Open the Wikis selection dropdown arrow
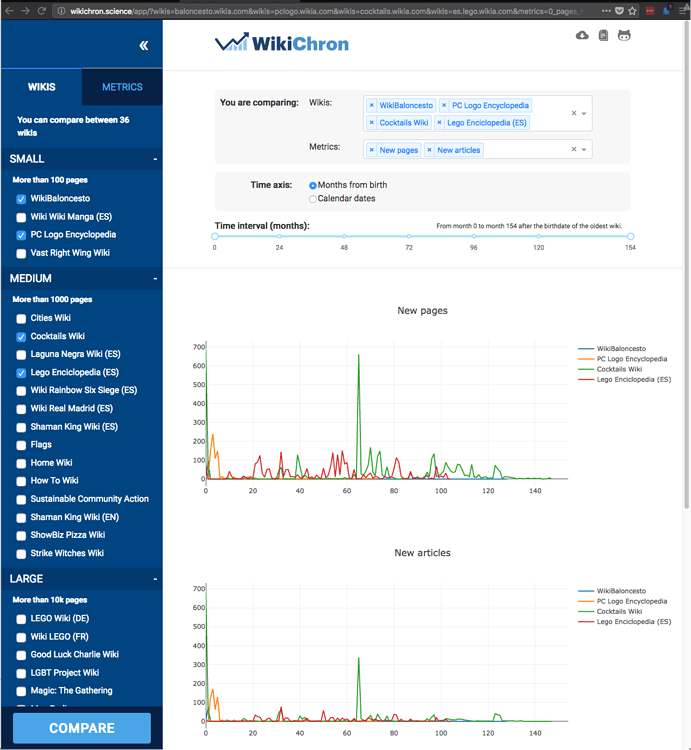This screenshot has height=750, width=691. tap(584, 114)
